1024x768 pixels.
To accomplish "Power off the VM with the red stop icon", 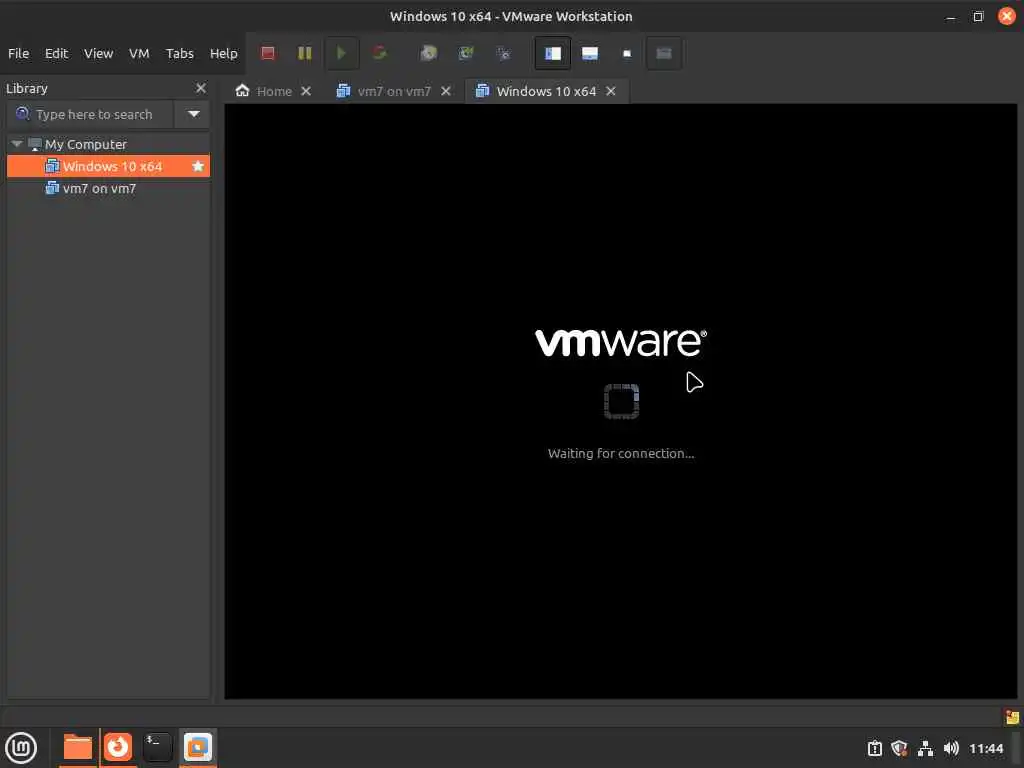I will pyautogui.click(x=268, y=53).
